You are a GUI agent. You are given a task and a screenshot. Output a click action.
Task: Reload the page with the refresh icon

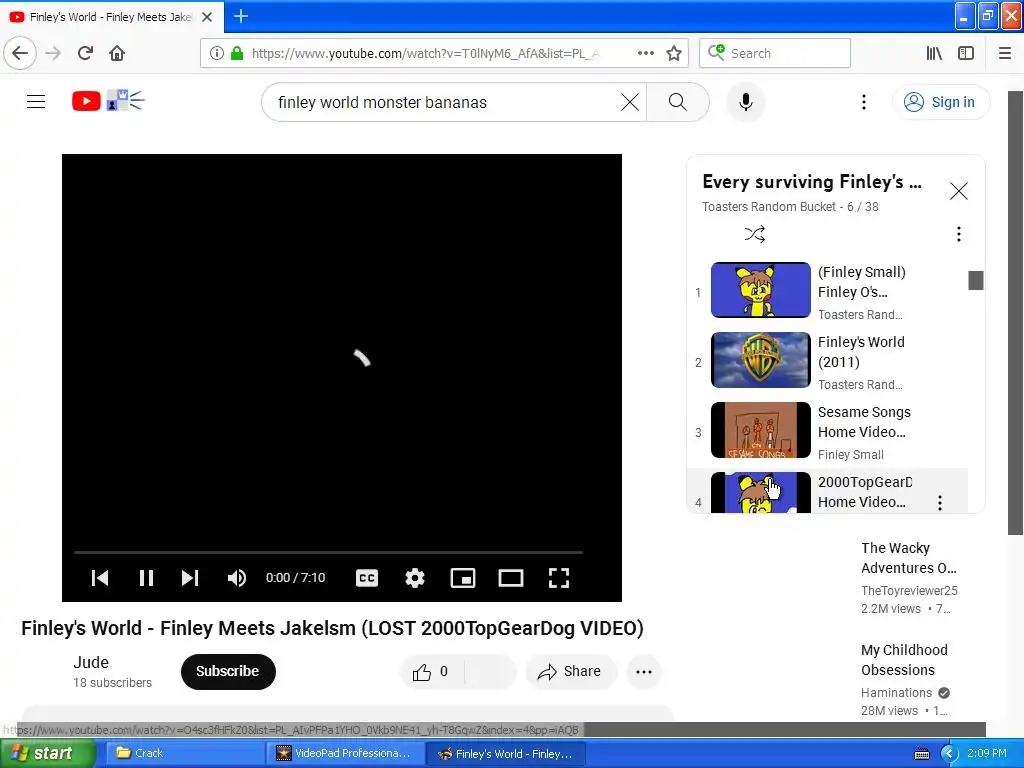(86, 53)
